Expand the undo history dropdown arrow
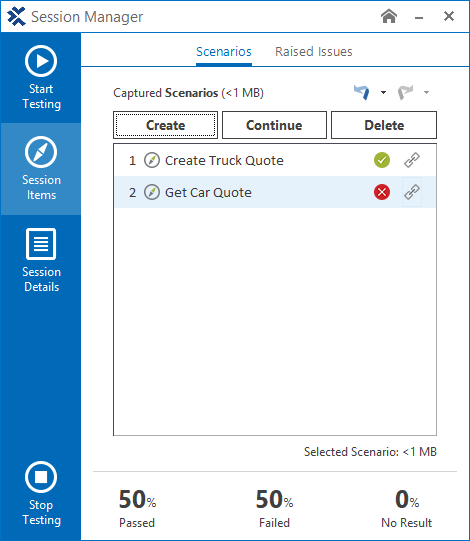Screen dimensions: 470x541 (383, 92)
